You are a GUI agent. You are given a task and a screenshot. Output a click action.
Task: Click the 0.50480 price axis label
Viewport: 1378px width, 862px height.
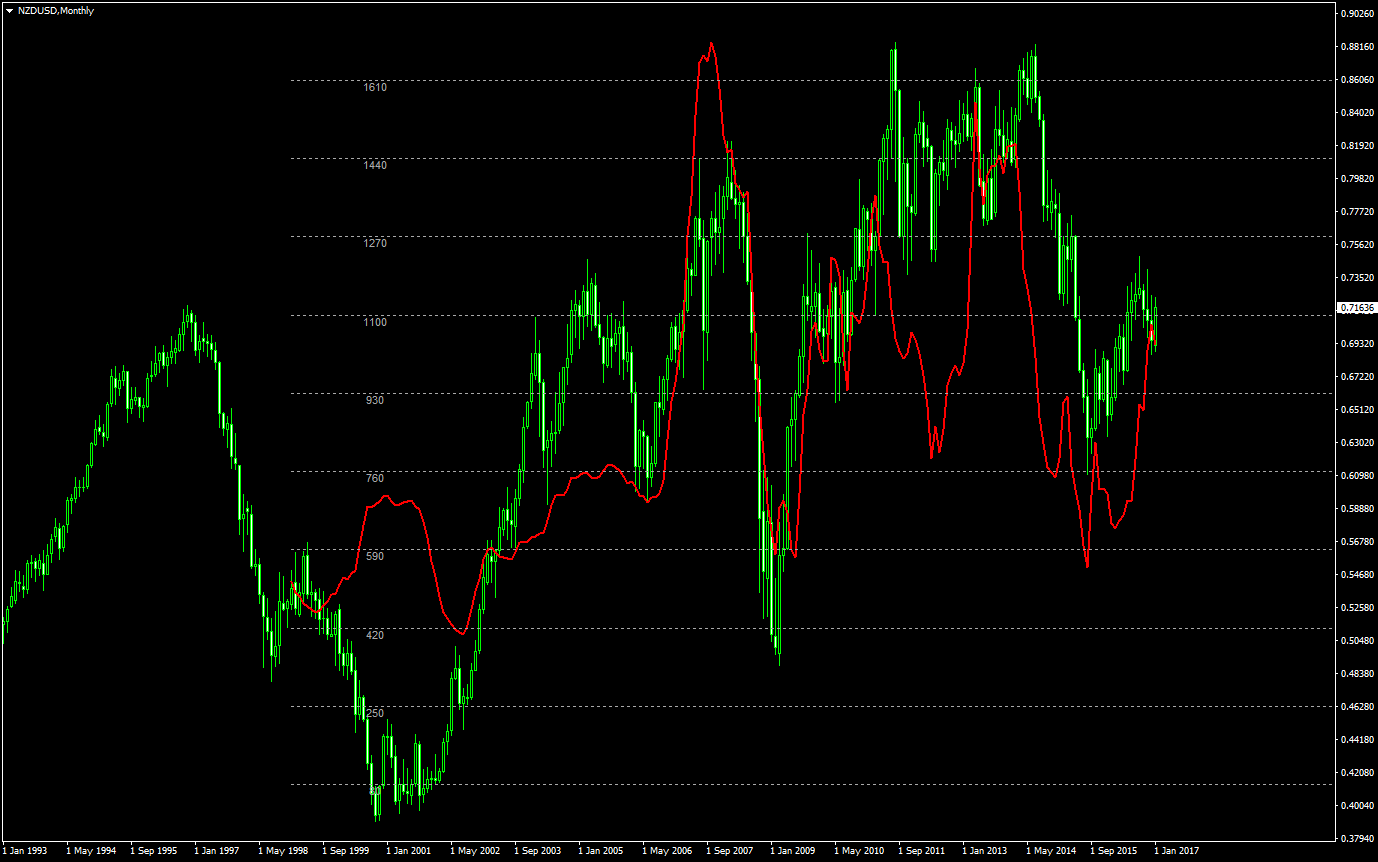1356,641
